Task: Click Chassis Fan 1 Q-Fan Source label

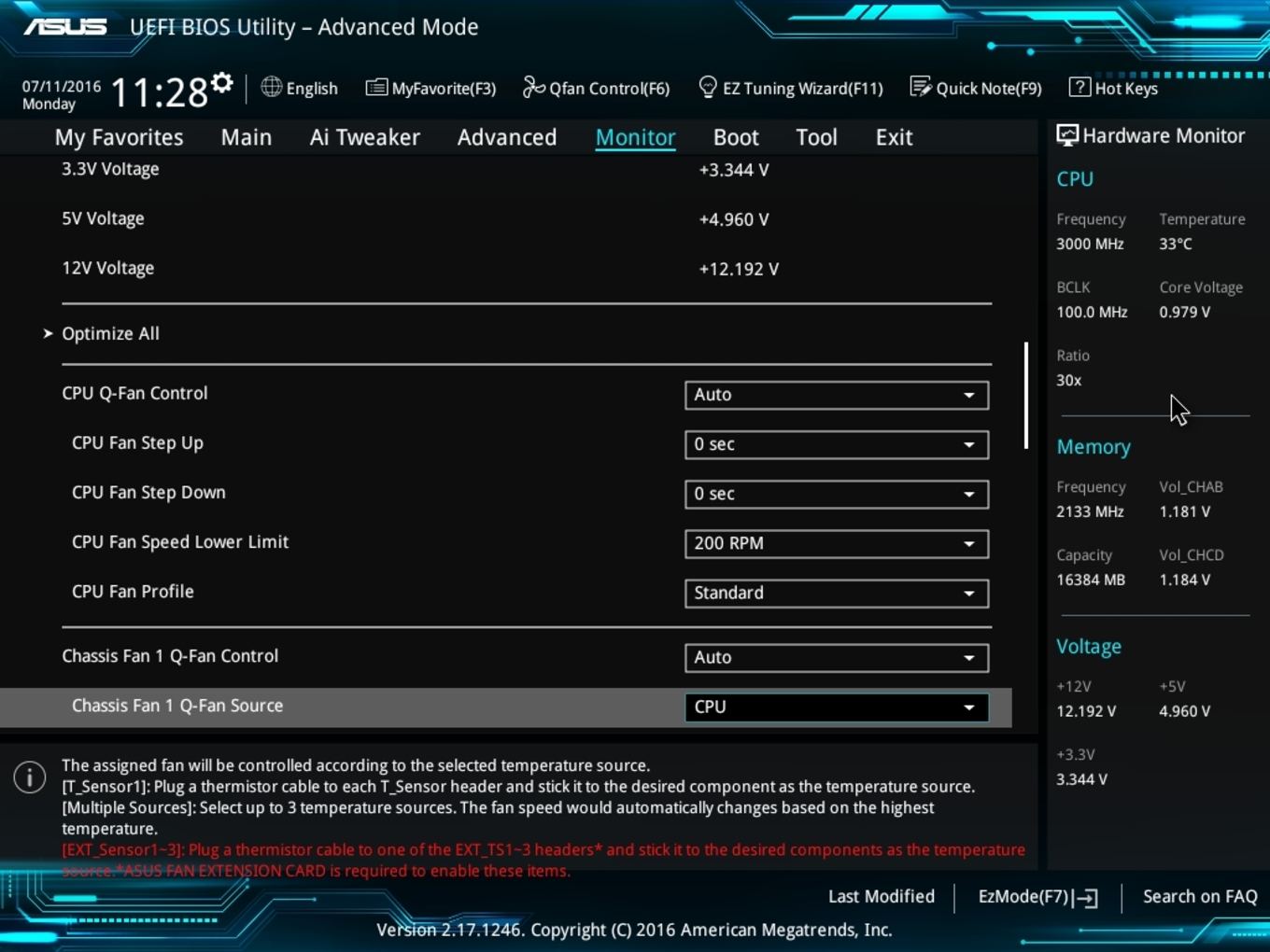Action: 177,706
